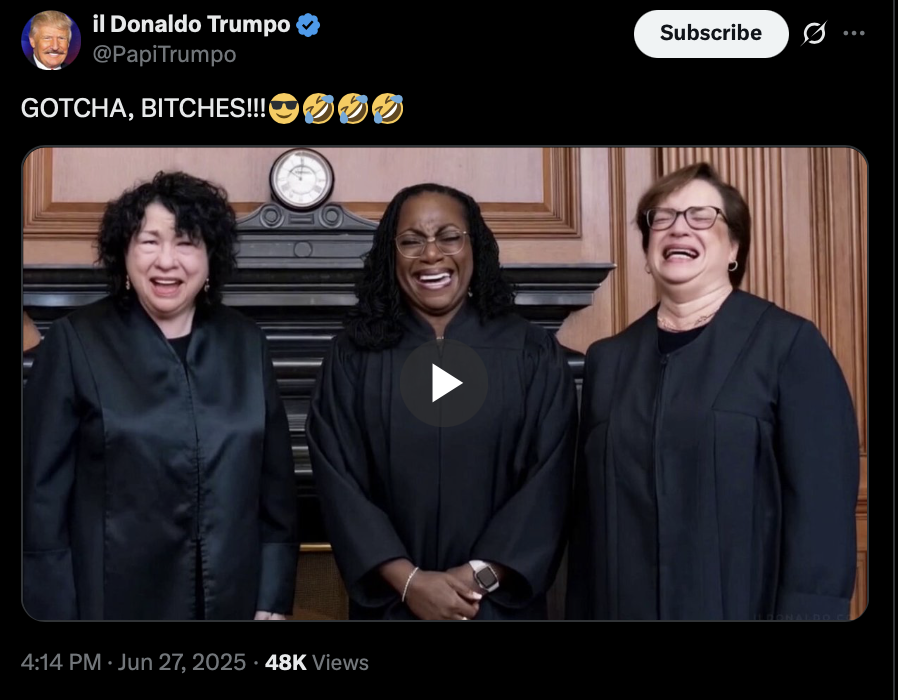This screenshot has width=898, height=700.
Task: Open the @PapiTrumpo handle link
Action: click(164, 54)
